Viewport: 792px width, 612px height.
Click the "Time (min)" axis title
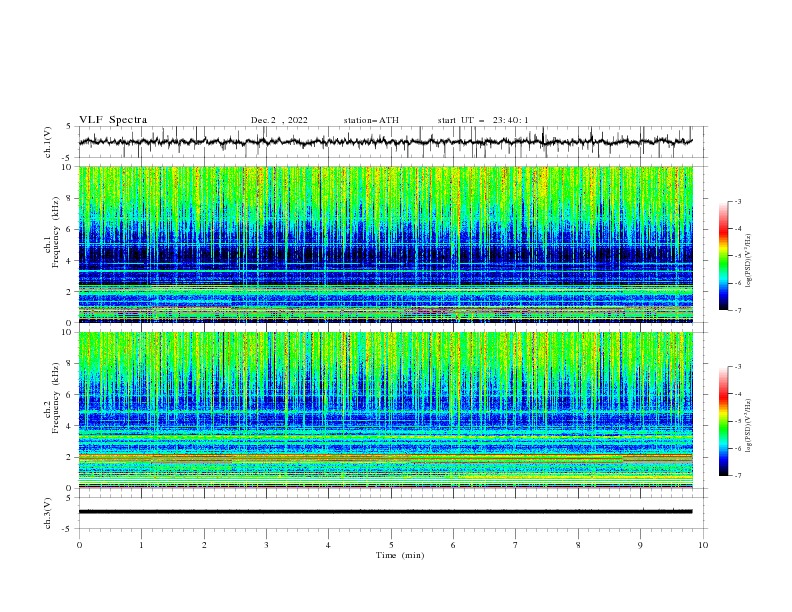click(x=400, y=555)
